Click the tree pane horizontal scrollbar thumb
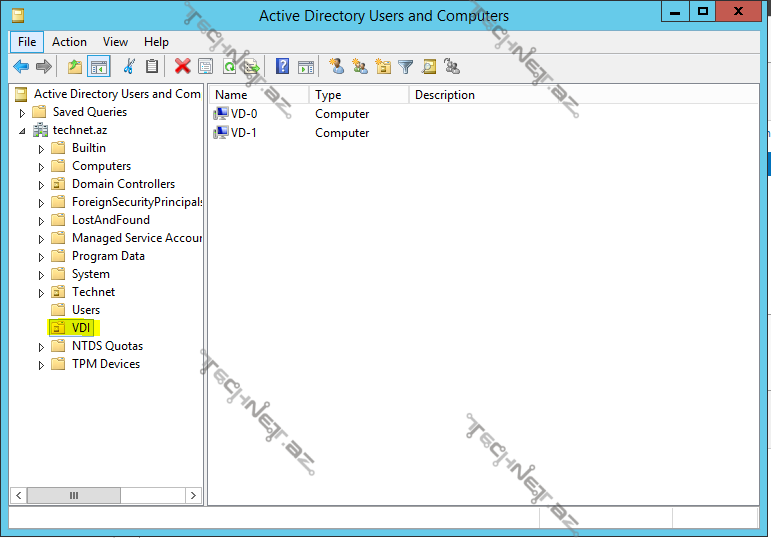This screenshot has height=538, width=771. (x=73, y=495)
